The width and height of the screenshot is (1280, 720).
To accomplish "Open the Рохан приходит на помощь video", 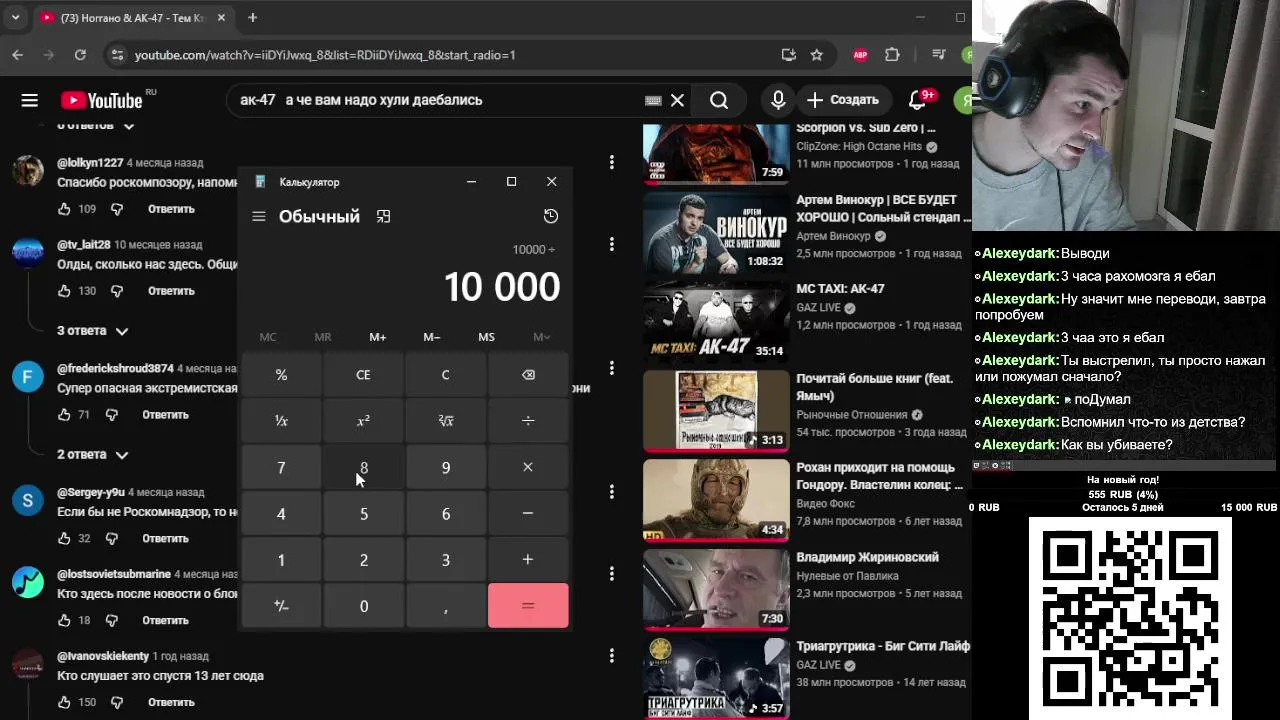I will 716,499.
